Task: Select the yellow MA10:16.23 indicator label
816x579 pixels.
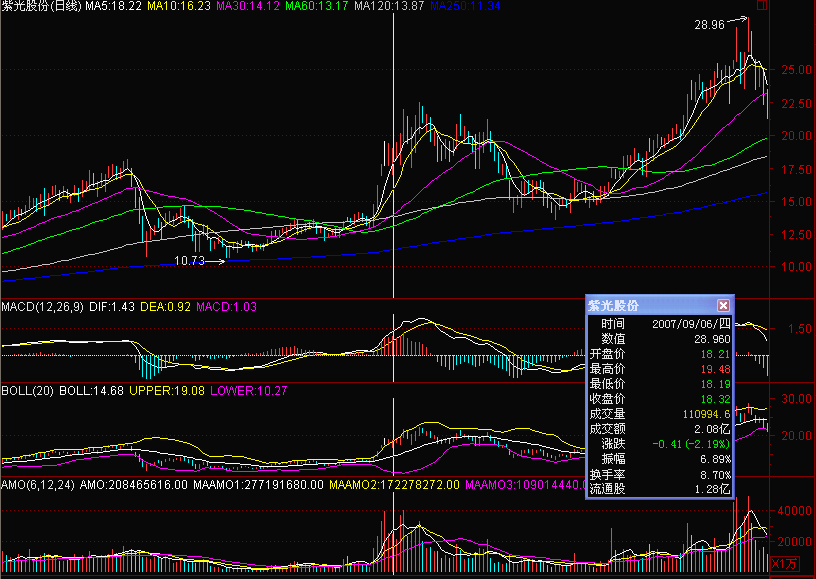Action: click(178, 6)
